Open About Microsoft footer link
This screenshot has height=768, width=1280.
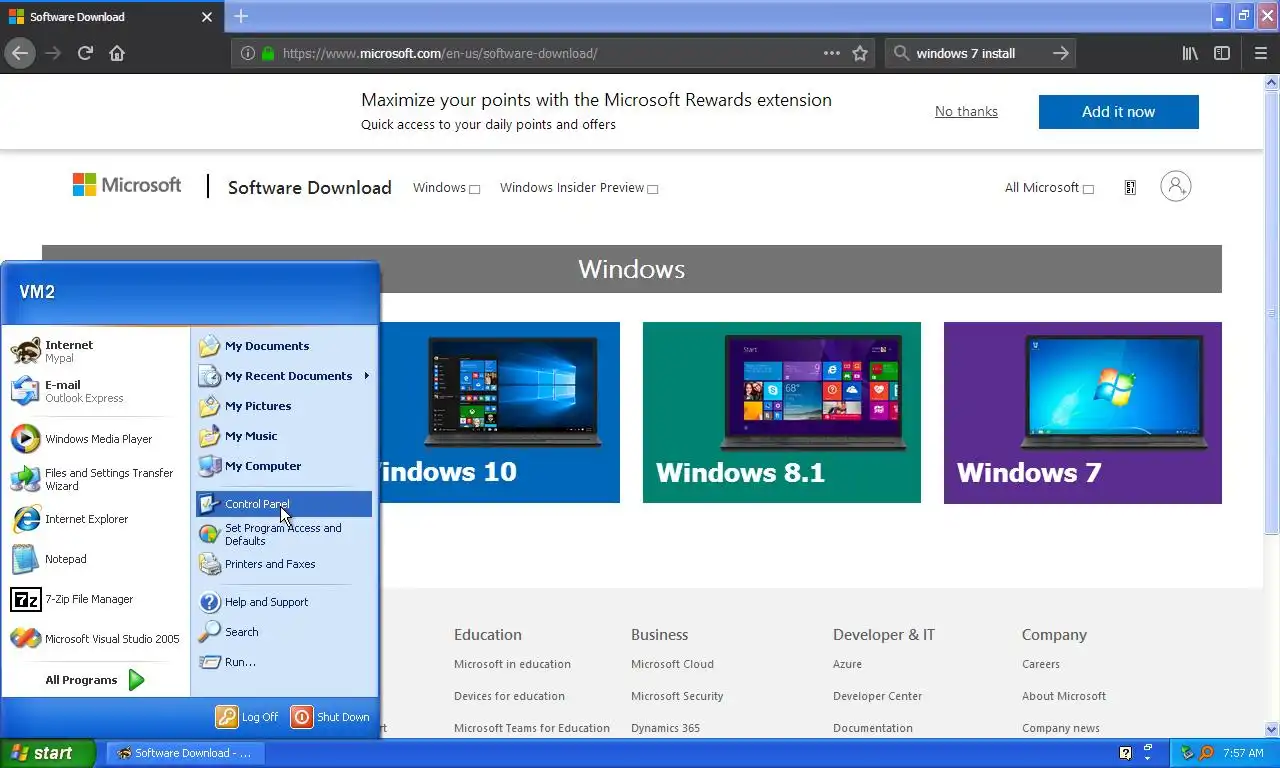pyautogui.click(x=1064, y=696)
